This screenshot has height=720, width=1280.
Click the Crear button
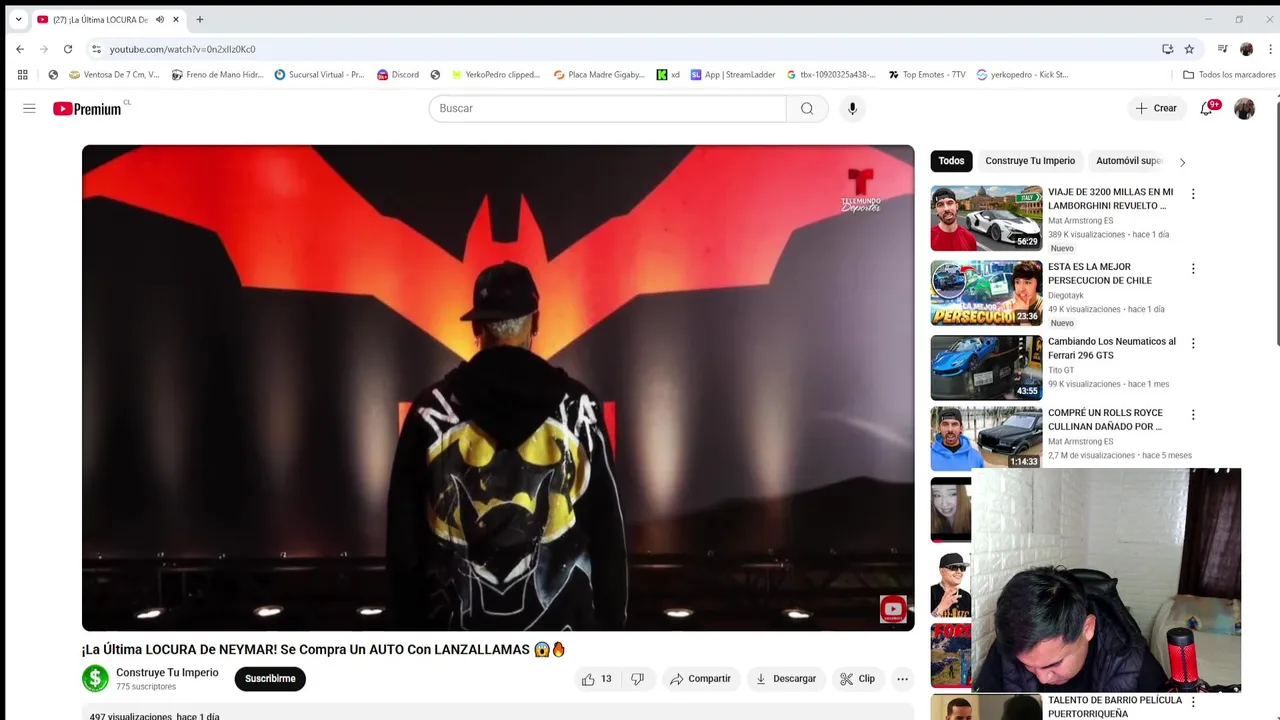1156,108
